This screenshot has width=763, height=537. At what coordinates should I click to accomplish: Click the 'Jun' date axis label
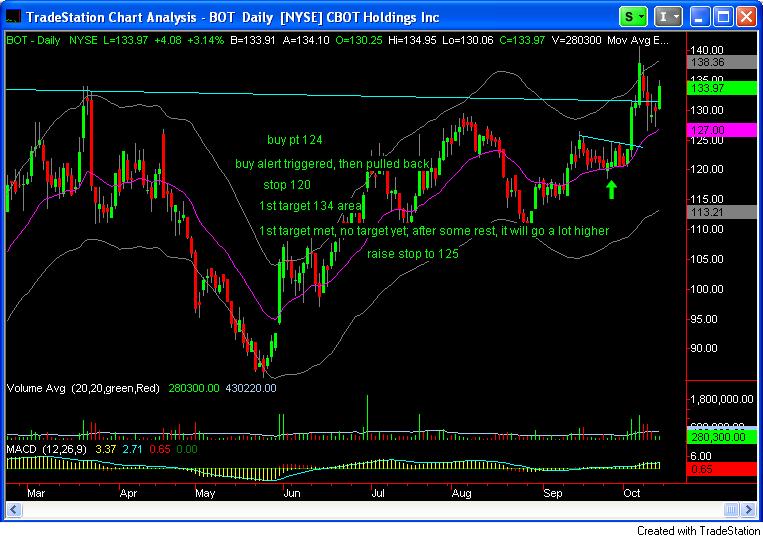(x=291, y=493)
